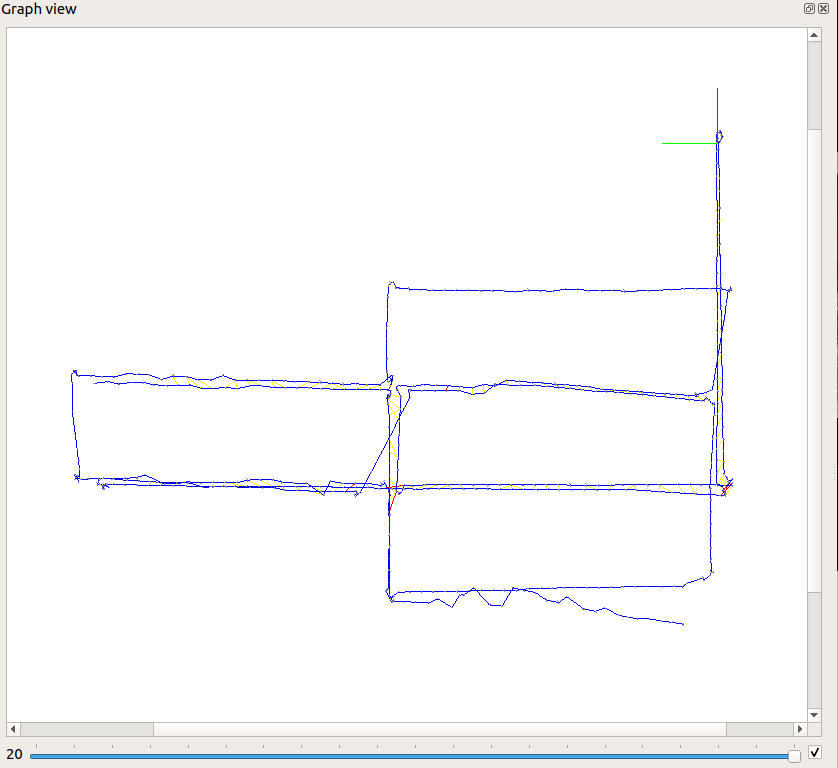The image size is (838, 768).
Task: Click the middle of the blue slider track
Action: pyautogui.click(x=410, y=757)
